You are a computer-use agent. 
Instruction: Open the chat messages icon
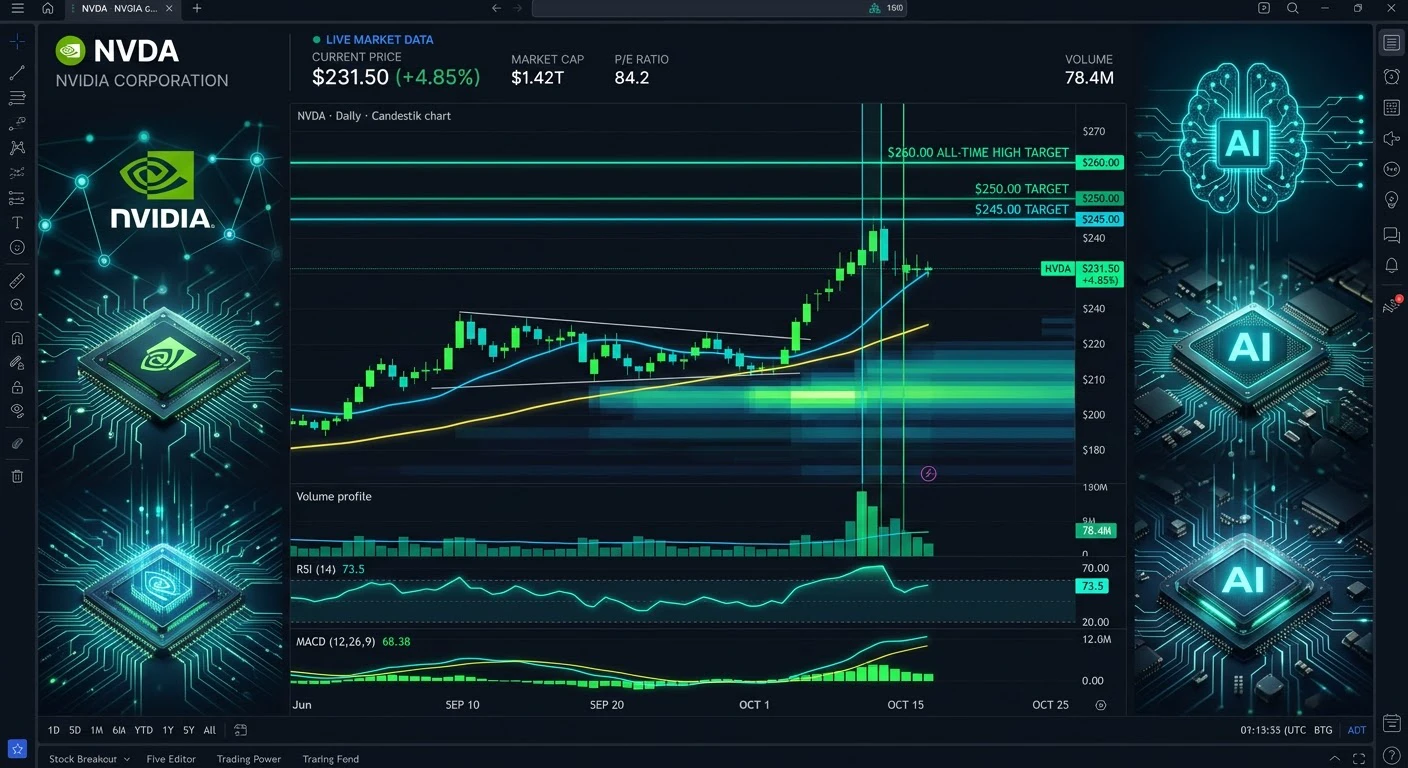click(x=1391, y=235)
